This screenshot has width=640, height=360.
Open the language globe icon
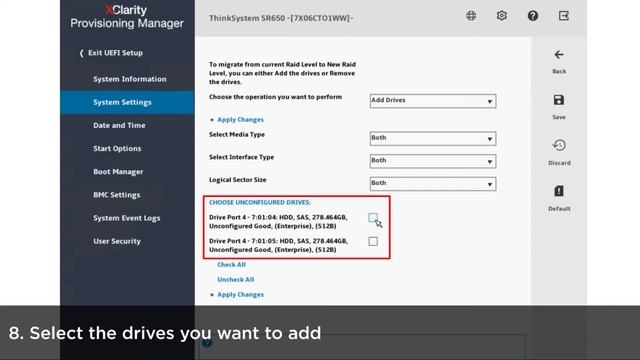click(x=471, y=16)
